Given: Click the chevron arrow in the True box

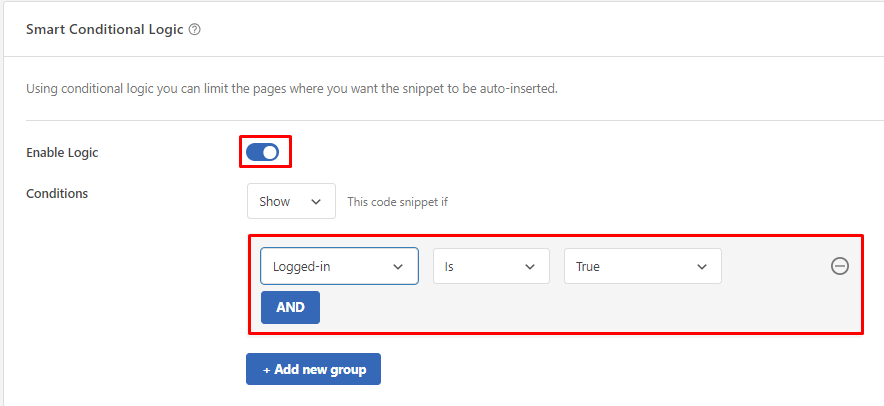Looking at the screenshot, I should pyautogui.click(x=702, y=267).
